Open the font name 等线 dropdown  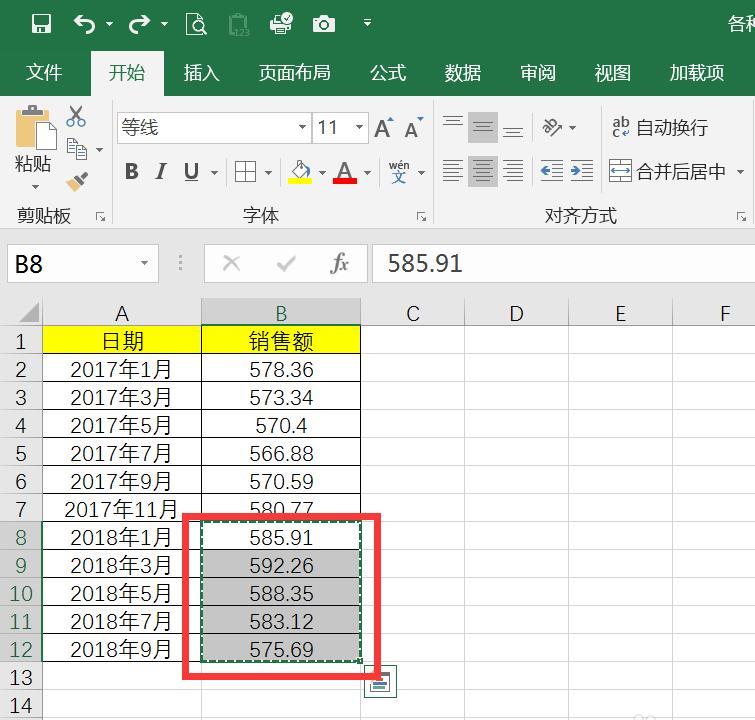pyautogui.click(x=302, y=128)
